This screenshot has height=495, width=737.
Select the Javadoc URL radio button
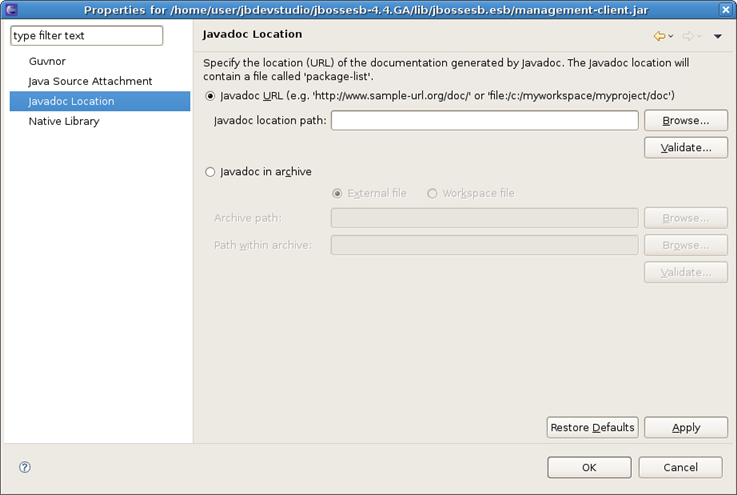pos(210,96)
